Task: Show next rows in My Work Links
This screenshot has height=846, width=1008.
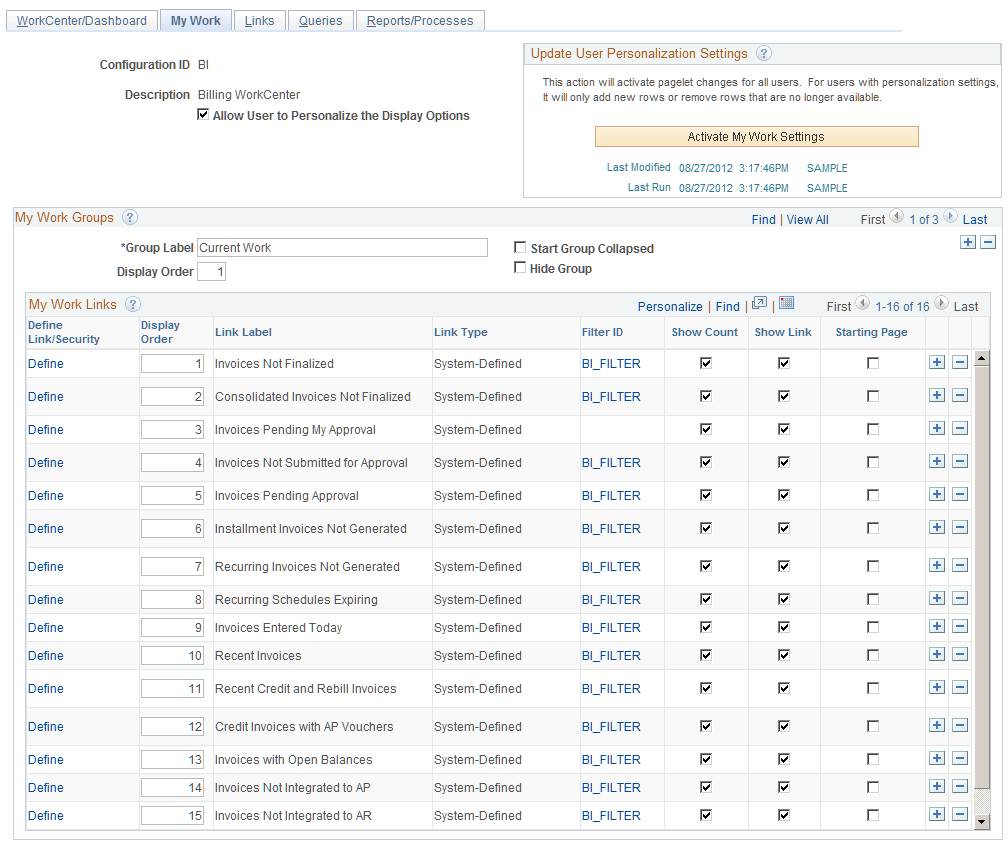Action: (x=940, y=303)
